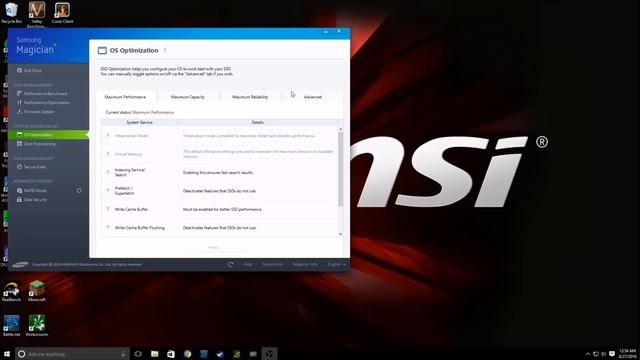Image resolution: width=640 pixels, height=360 pixels.
Task: Click help icon for Prefetch/Superfetch row
Action: [x=108, y=191]
